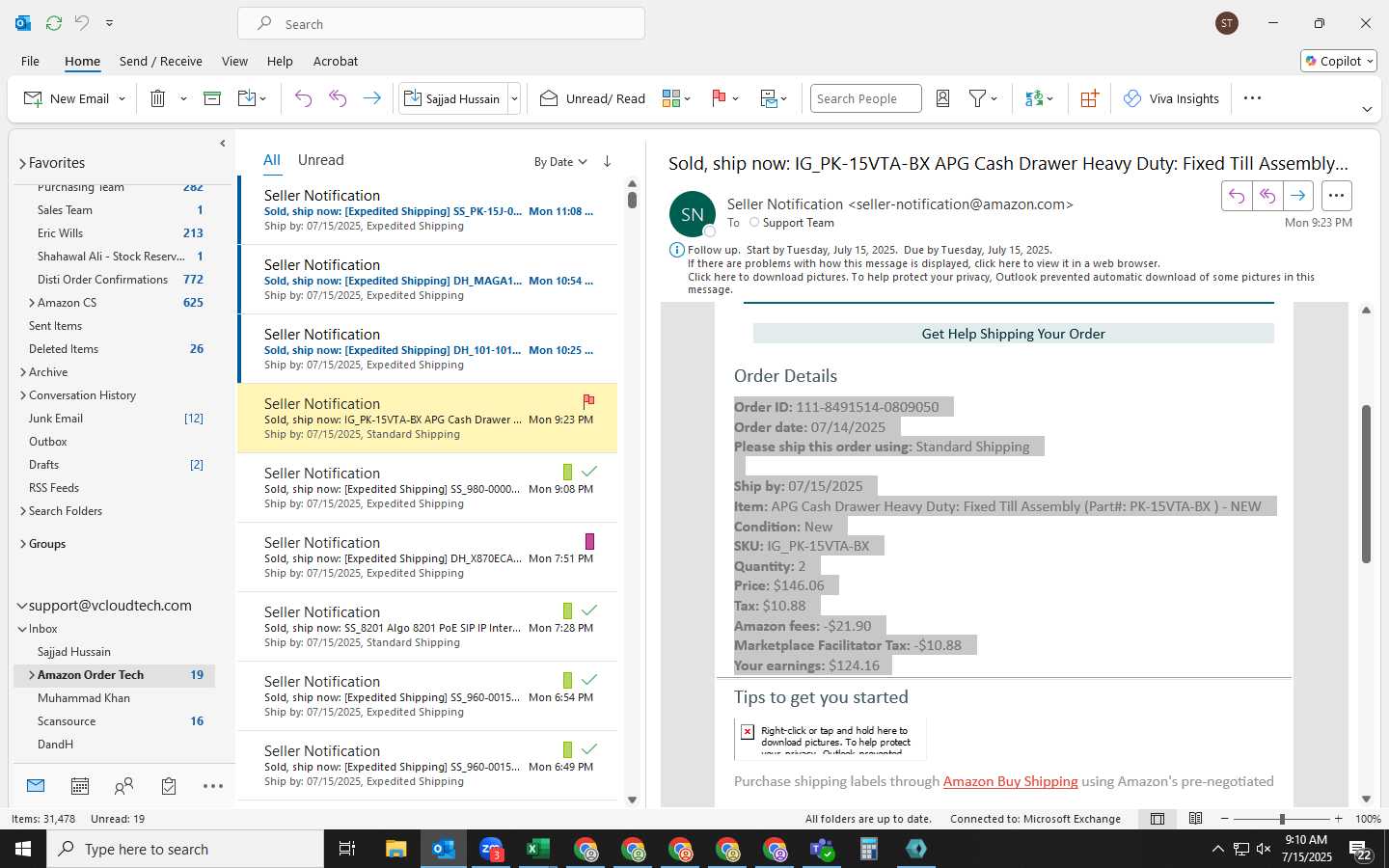
Task: Adjust the zoom slider handle in status bar
Action: click(x=1282, y=819)
